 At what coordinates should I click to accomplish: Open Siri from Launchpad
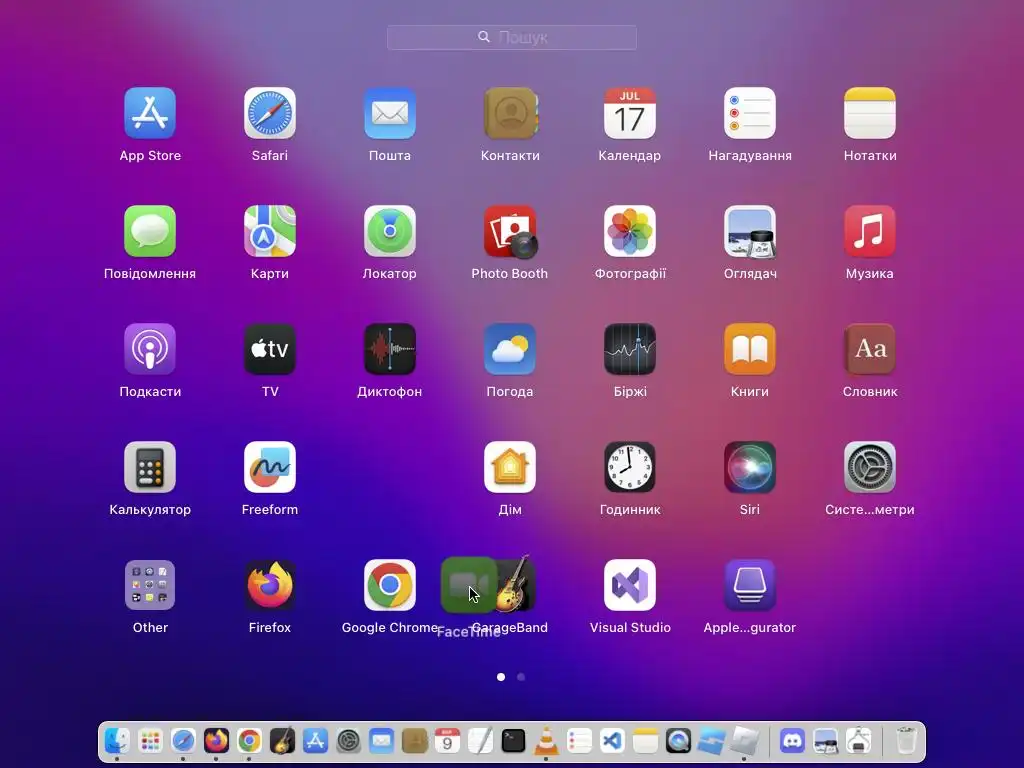[x=750, y=467]
